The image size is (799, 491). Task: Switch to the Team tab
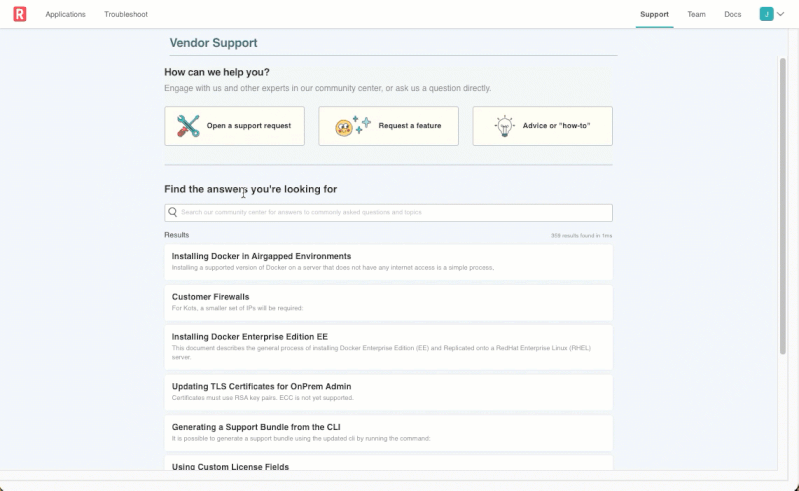tap(696, 14)
